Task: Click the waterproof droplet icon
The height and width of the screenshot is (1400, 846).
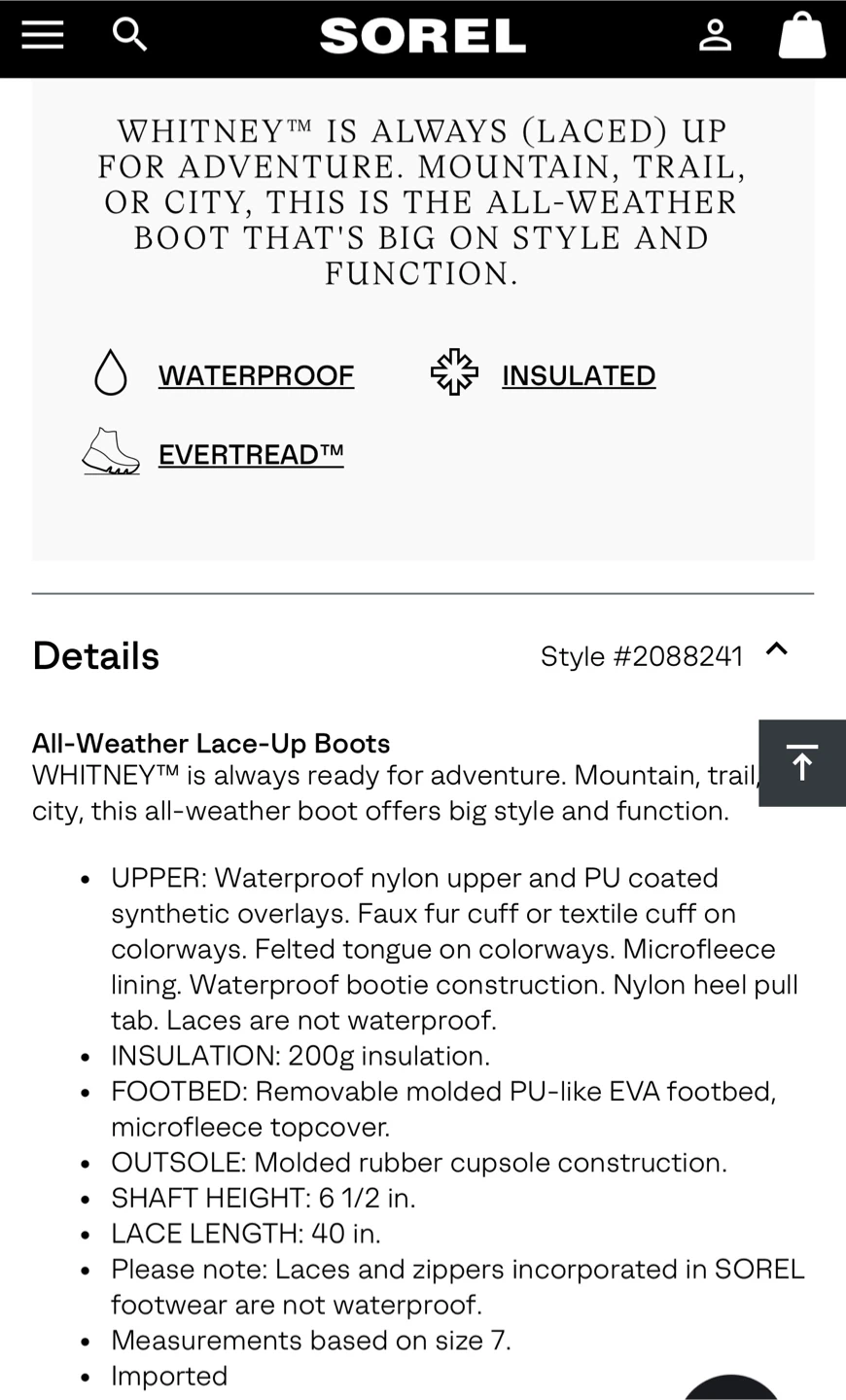Action: pyautogui.click(x=111, y=373)
